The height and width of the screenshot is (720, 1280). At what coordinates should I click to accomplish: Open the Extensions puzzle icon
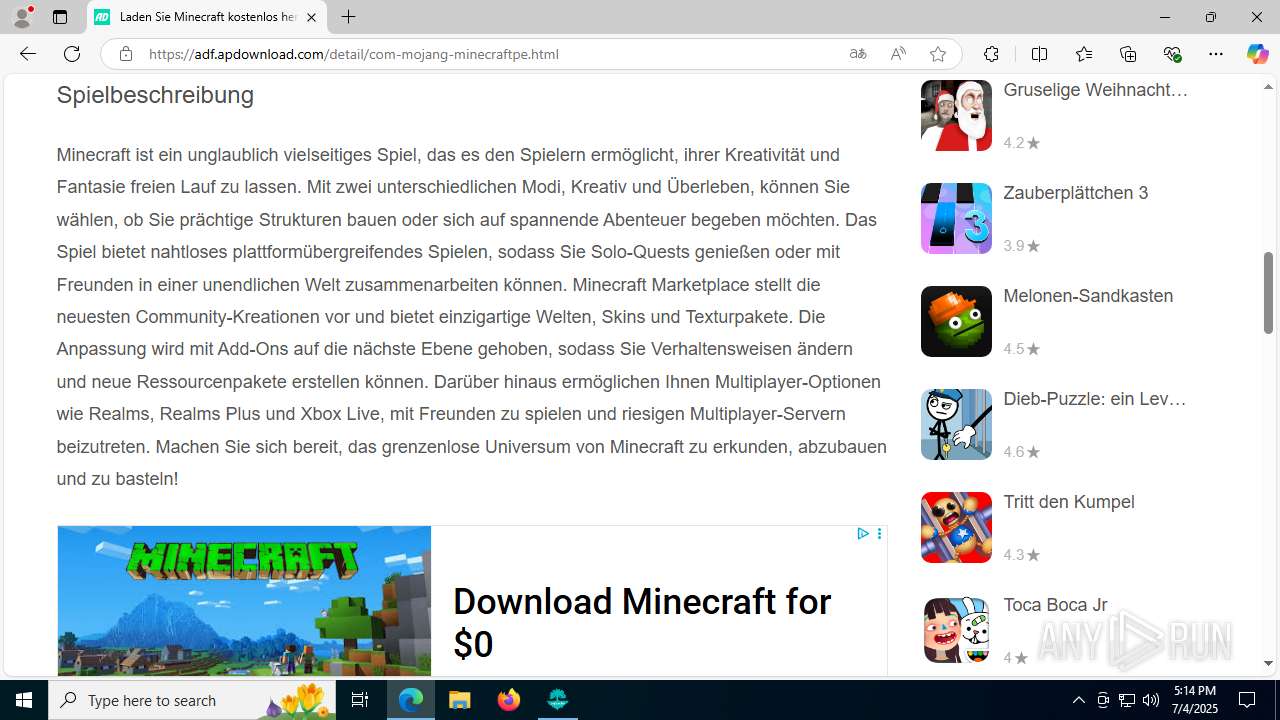991,54
